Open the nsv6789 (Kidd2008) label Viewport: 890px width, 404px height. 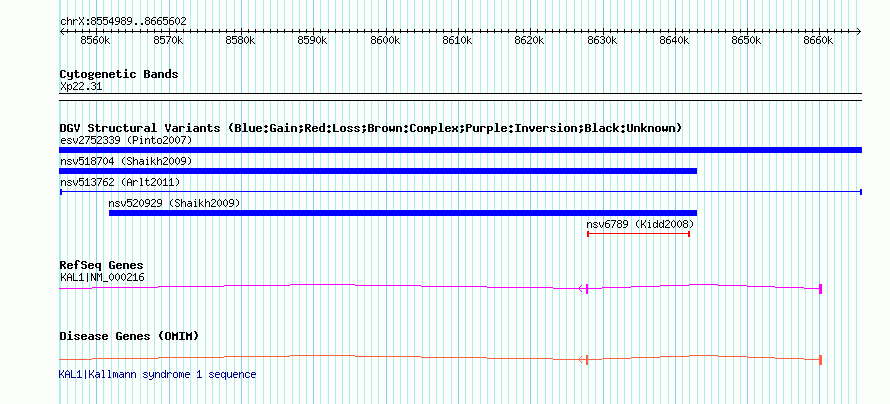pos(640,224)
